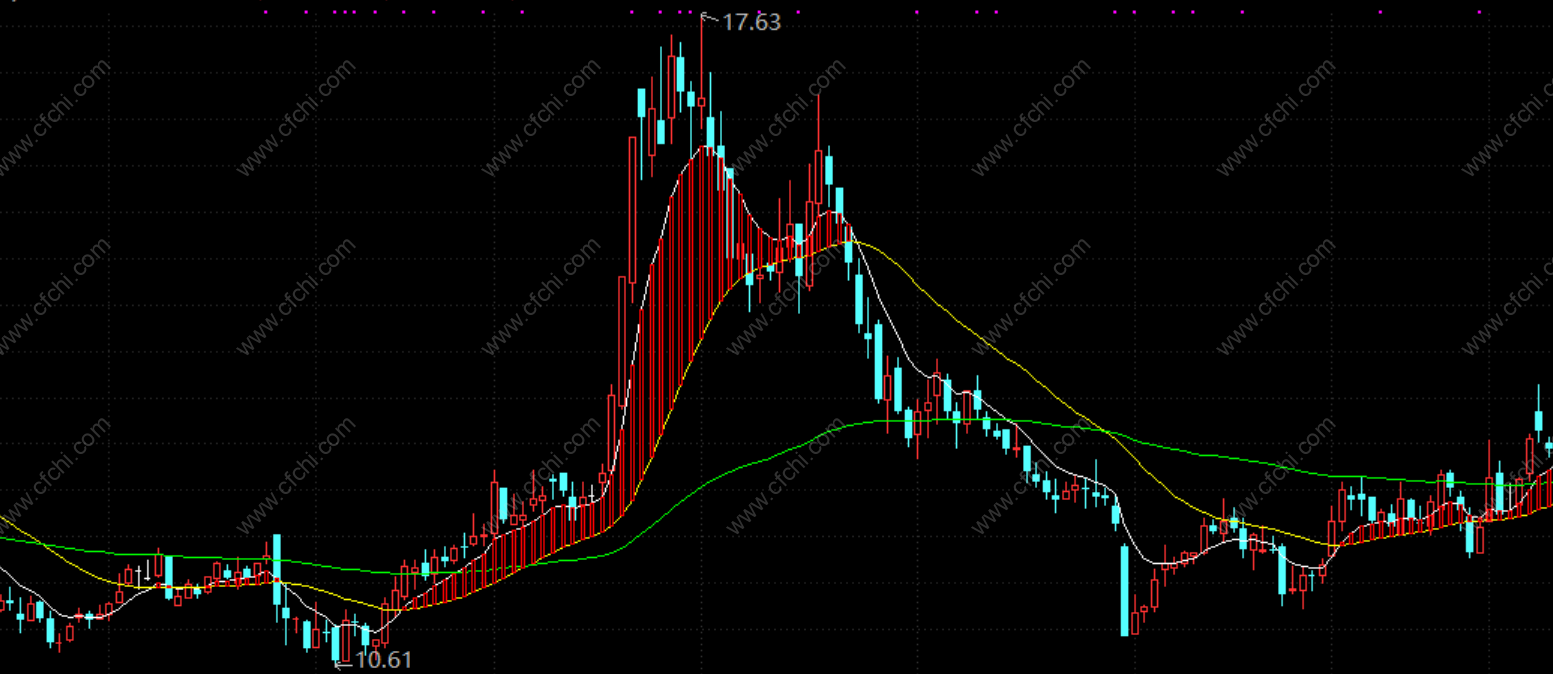
Task: Click the 10.61 low price label
Action: pos(383,660)
